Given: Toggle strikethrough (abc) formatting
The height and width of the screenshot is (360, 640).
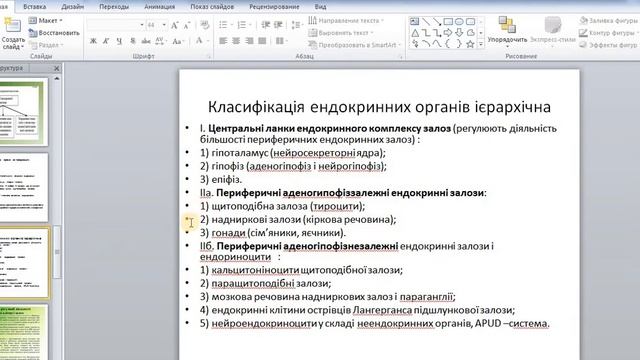Looking at the screenshot, I should tap(146, 41).
